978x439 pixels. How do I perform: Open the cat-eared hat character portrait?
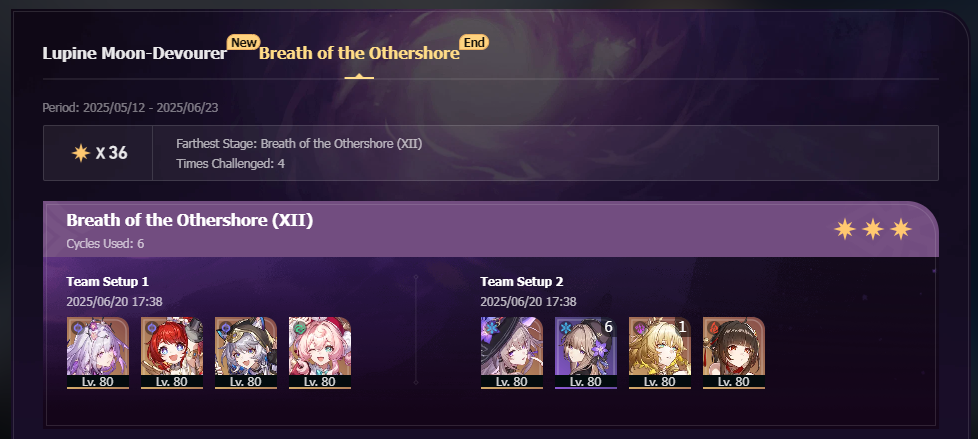tap(246, 352)
